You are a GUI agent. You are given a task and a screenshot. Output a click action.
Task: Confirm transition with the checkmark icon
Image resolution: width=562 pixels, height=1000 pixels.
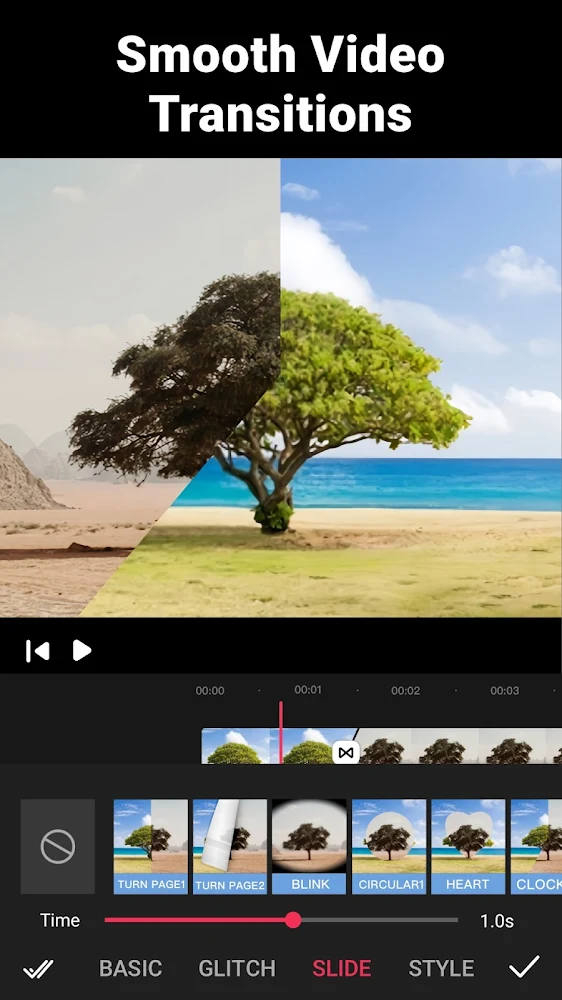coord(524,967)
